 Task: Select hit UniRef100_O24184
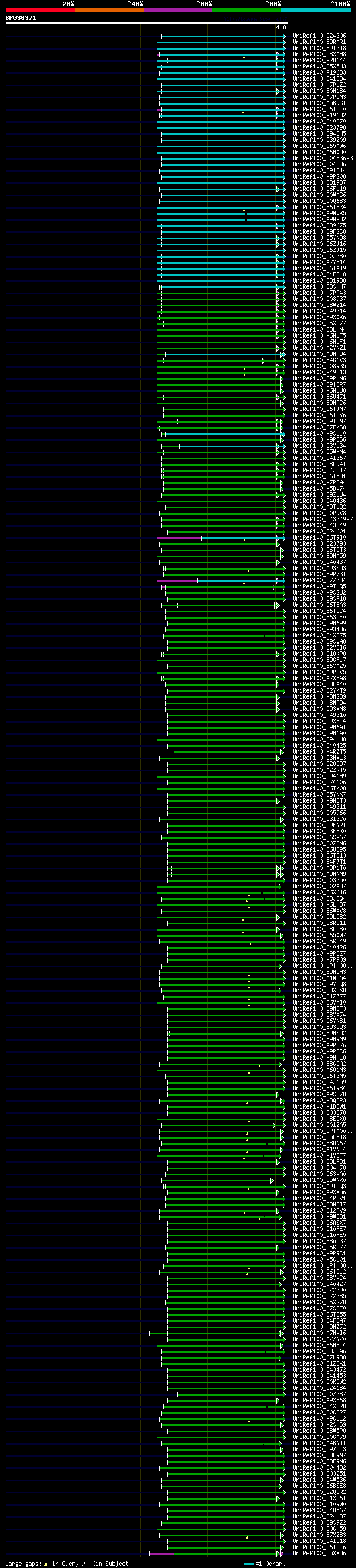(x=319, y=1388)
